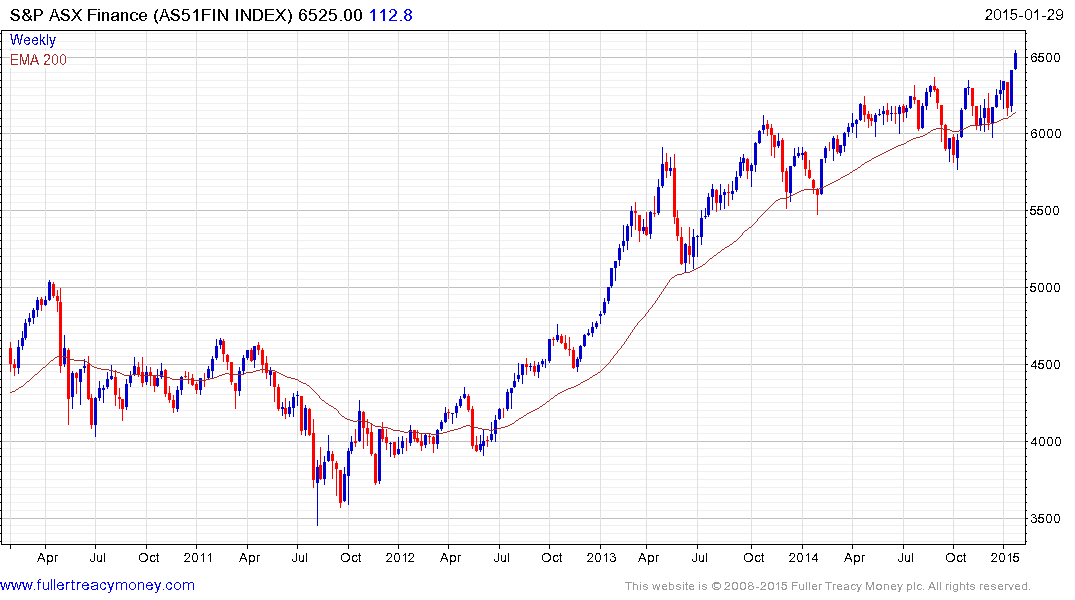1075x600 pixels.
Task: Click the 6000 price axis label
Action: [1046, 133]
